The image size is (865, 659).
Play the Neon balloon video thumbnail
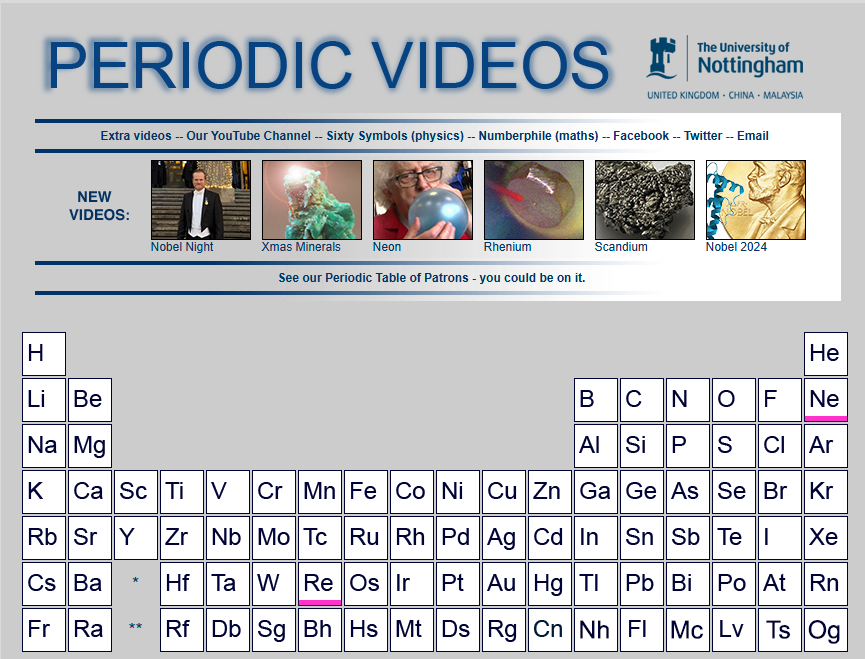(x=422, y=200)
